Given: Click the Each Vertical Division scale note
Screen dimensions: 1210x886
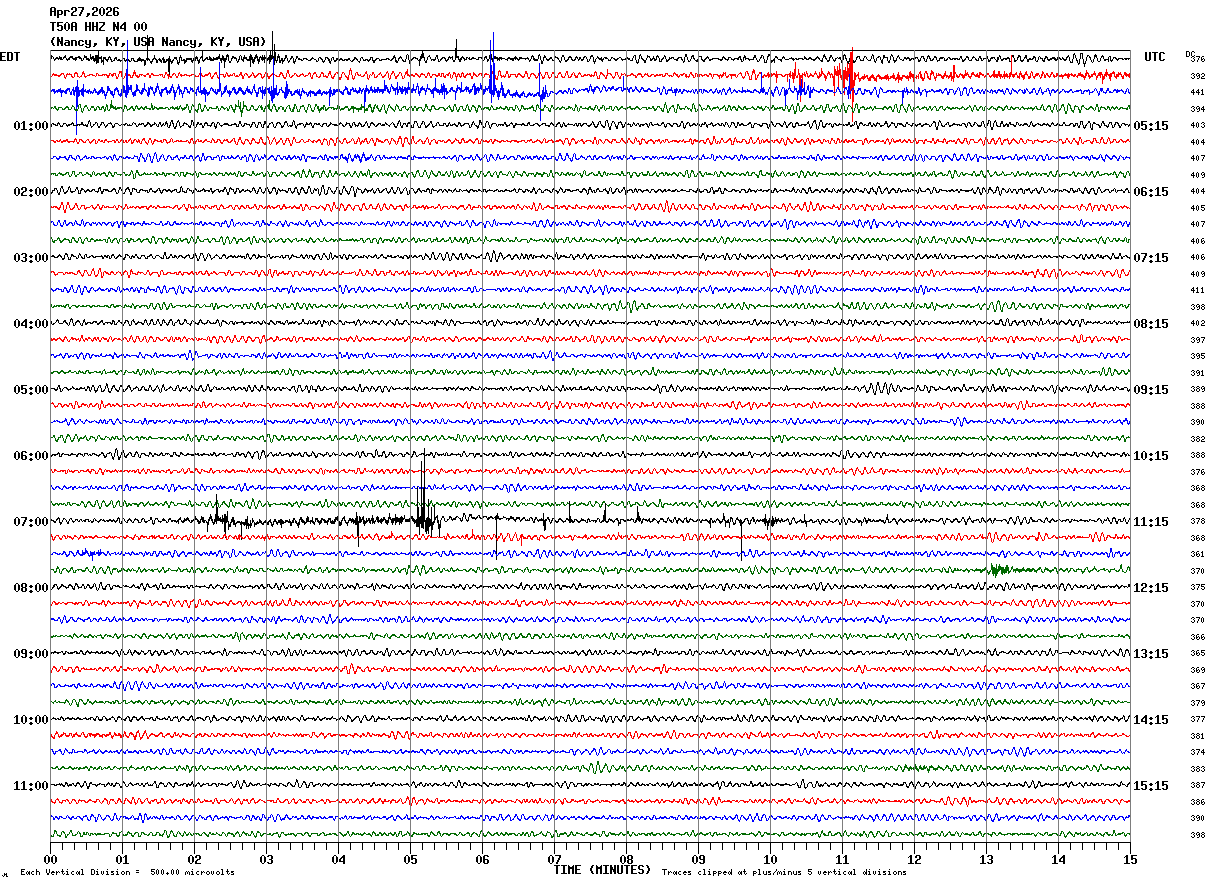Looking at the screenshot, I should (x=128, y=873).
